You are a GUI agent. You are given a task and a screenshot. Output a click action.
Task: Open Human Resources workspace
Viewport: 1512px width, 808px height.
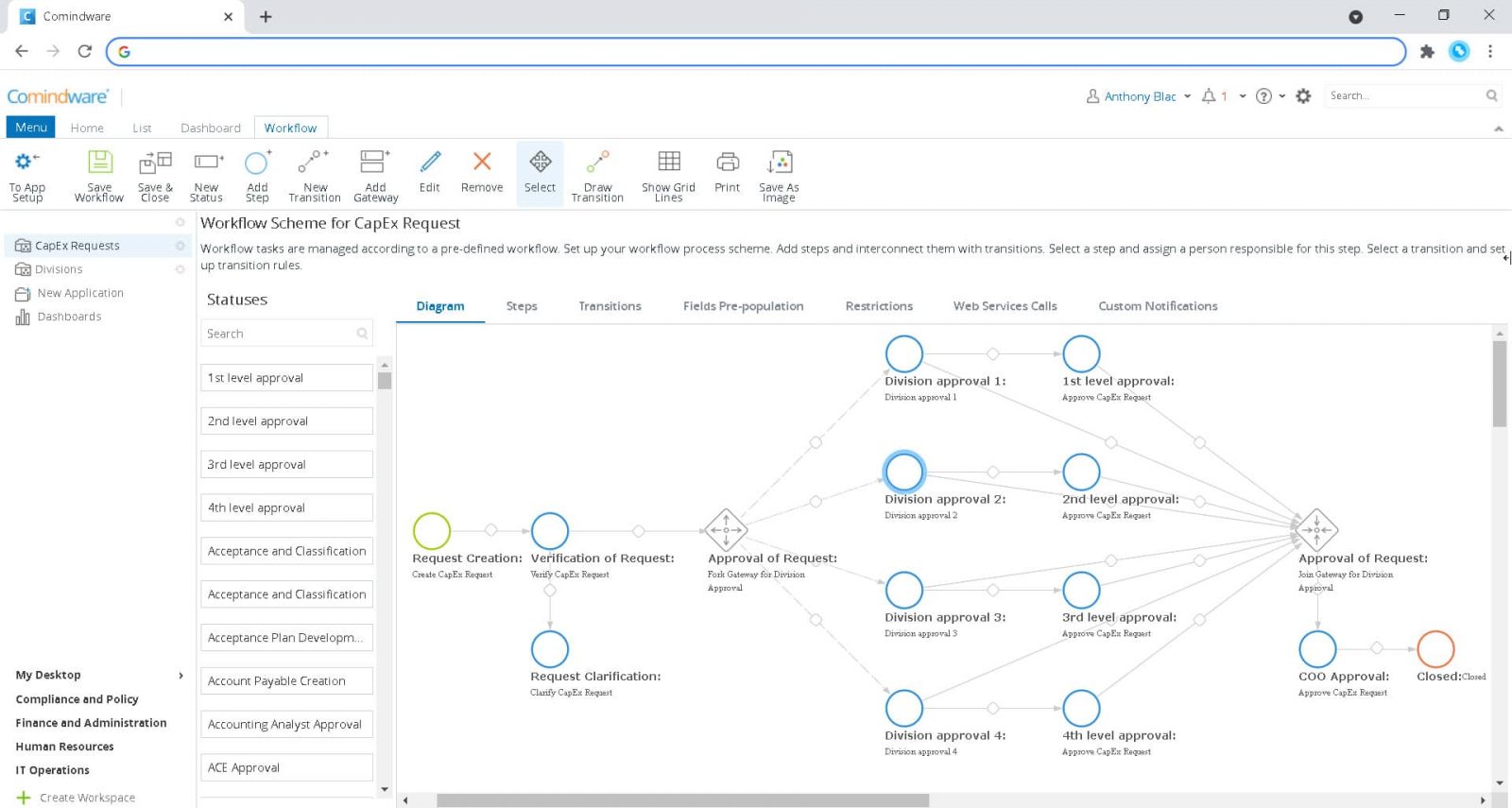coord(64,747)
